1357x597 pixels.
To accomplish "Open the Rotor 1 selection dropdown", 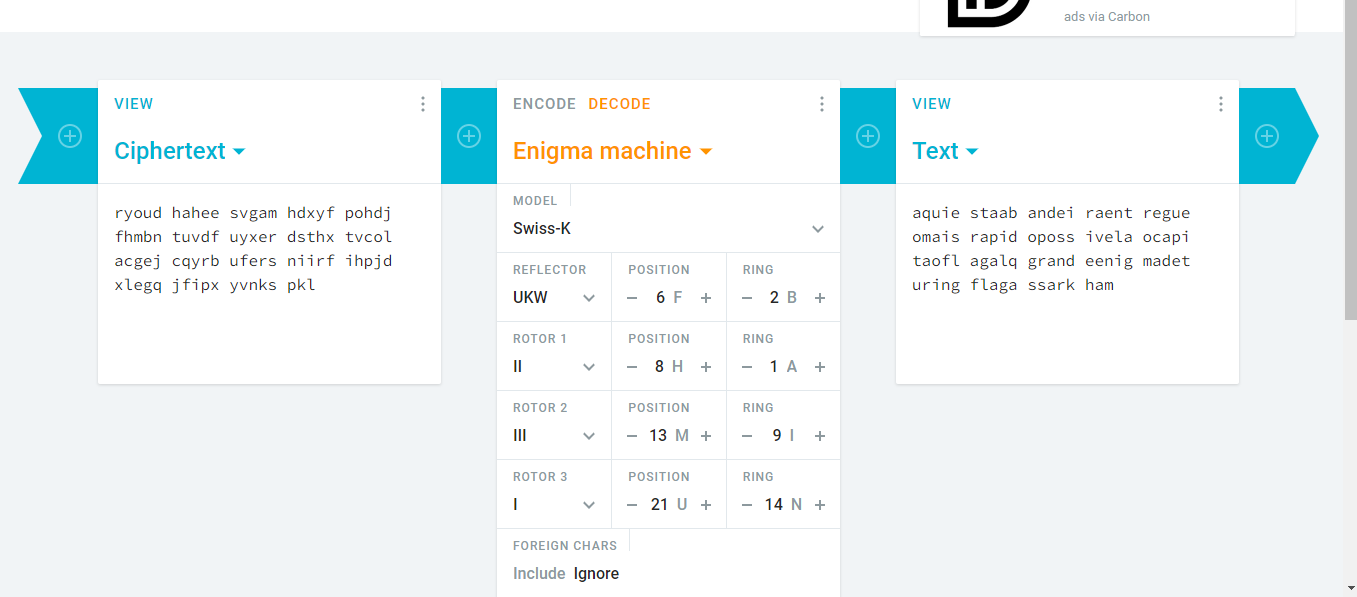I will click(x=554, y=367).
